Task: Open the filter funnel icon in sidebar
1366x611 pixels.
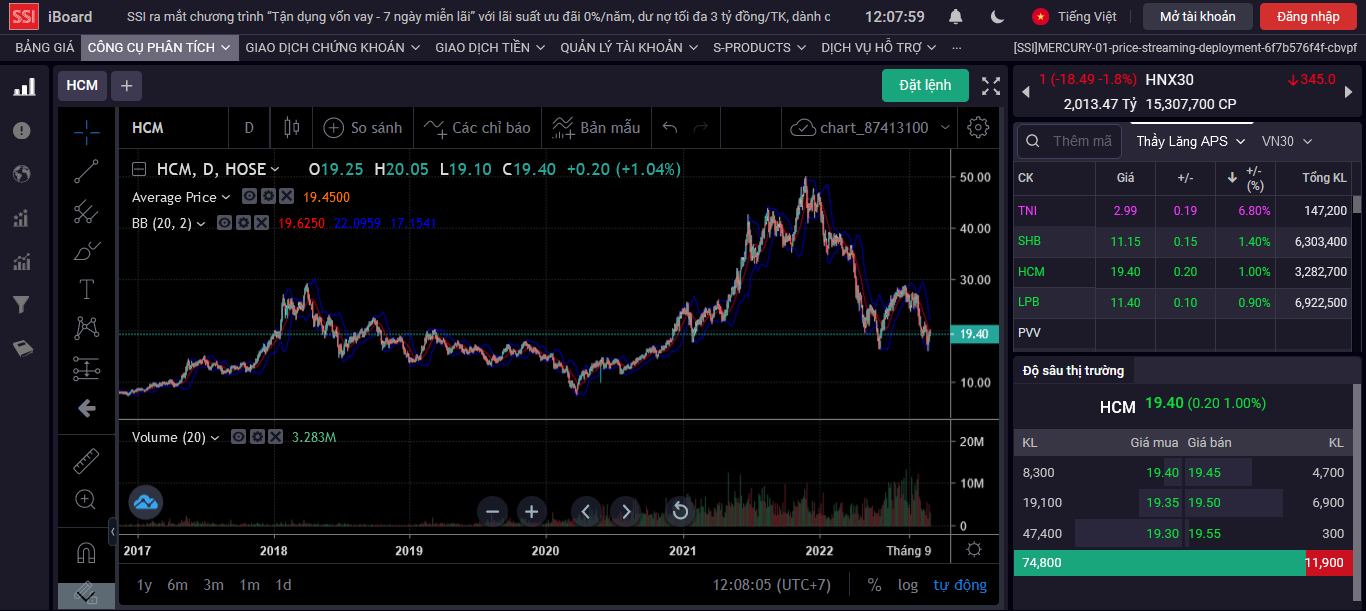Action: (21, 305)
